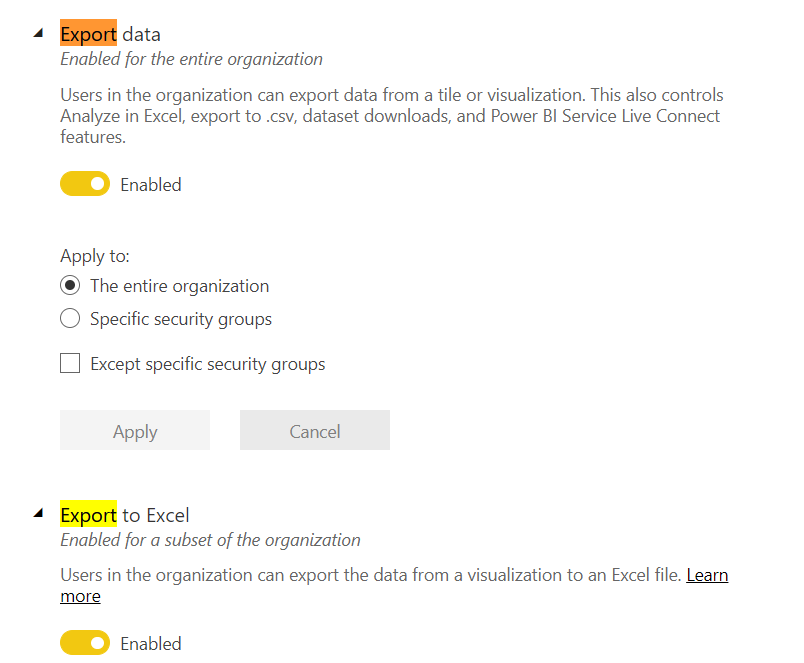This screenshot has width=804, height=663.
Task: Collapse the Export to Excel section
Action: pos(38,513)
